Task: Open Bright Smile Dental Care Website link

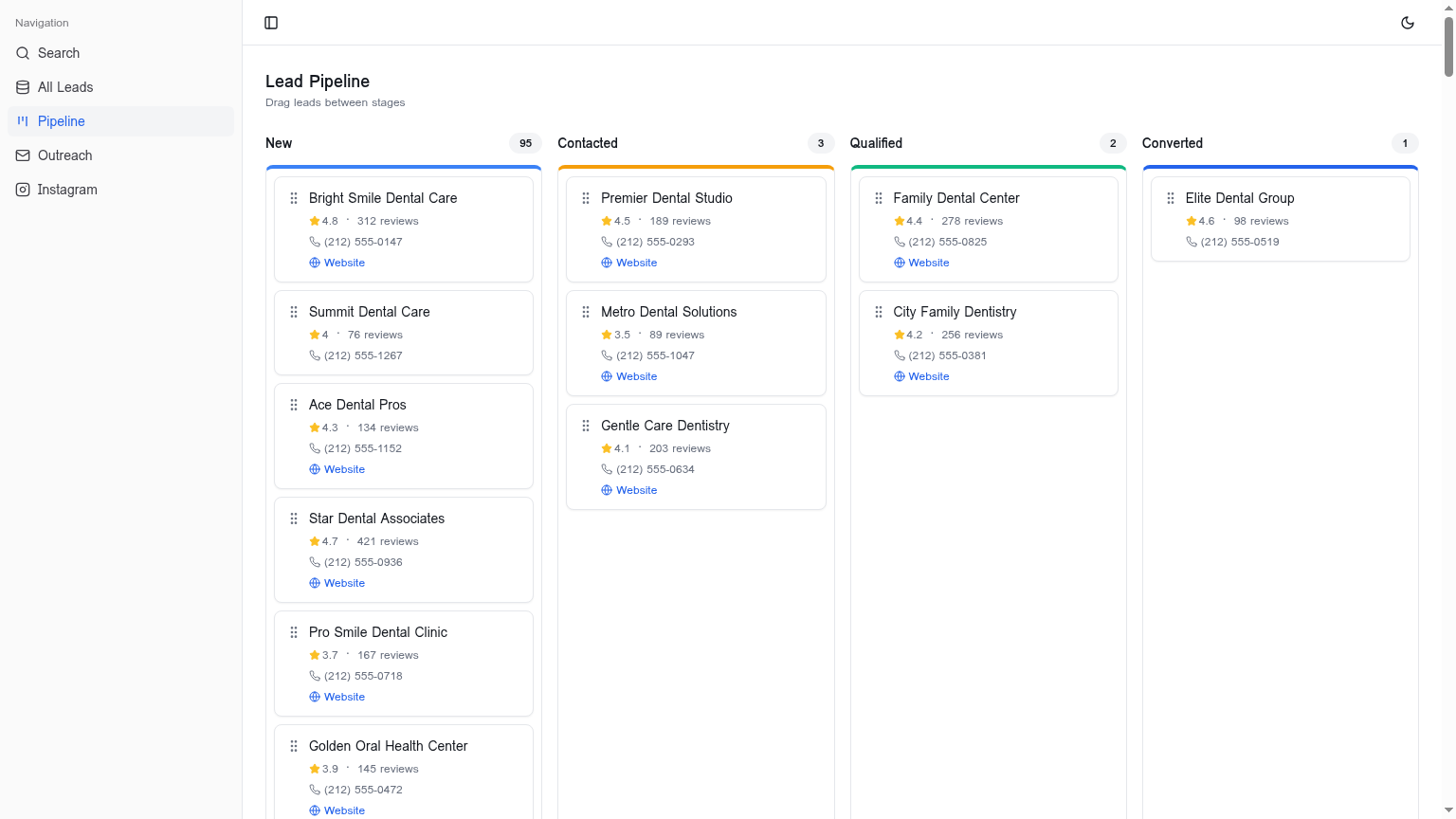Action: 337,263
